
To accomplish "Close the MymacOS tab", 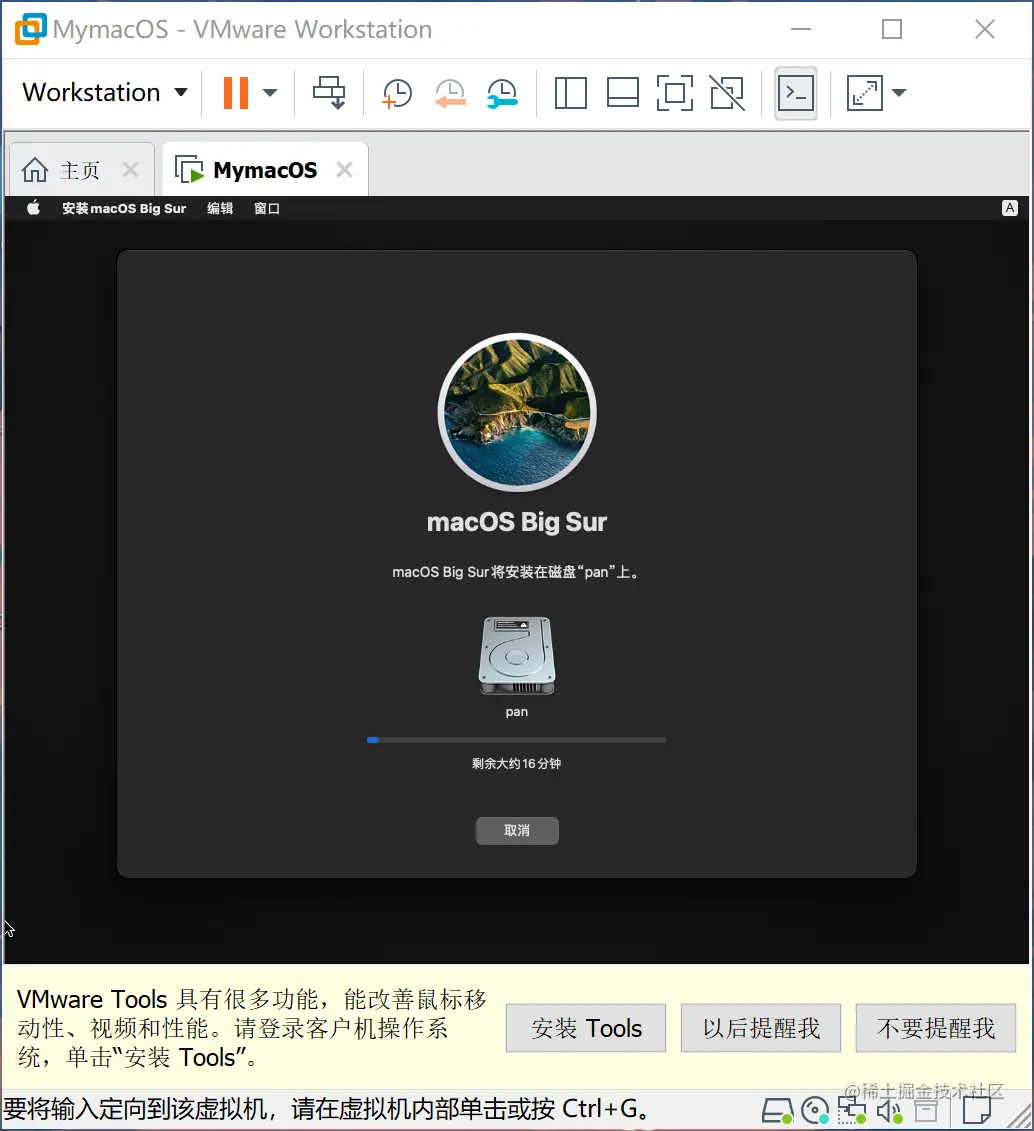I will pos(345,170).
